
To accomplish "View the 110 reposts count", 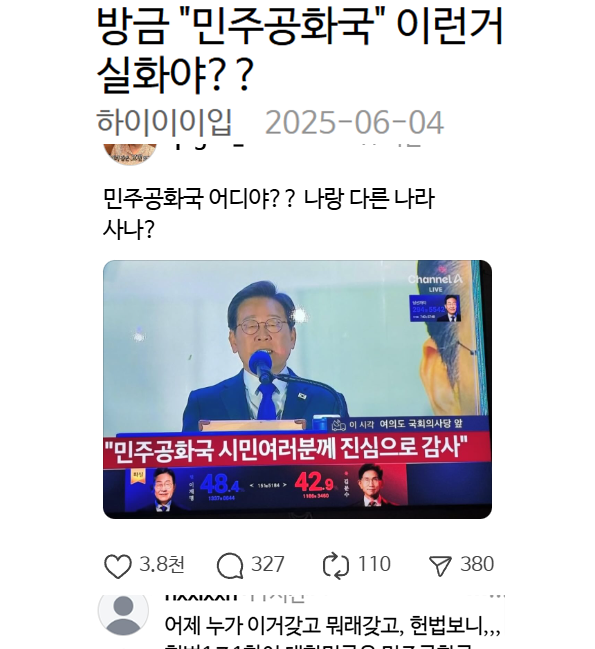I will [x=374, y=564].
